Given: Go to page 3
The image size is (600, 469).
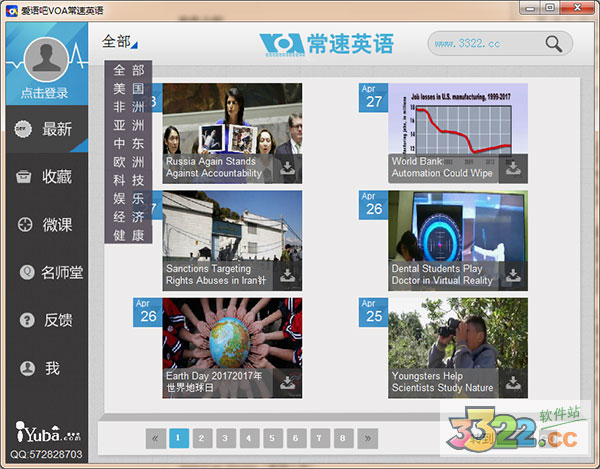Looking at the screenshot, I should pyautogui.click(x=225, y=438).
